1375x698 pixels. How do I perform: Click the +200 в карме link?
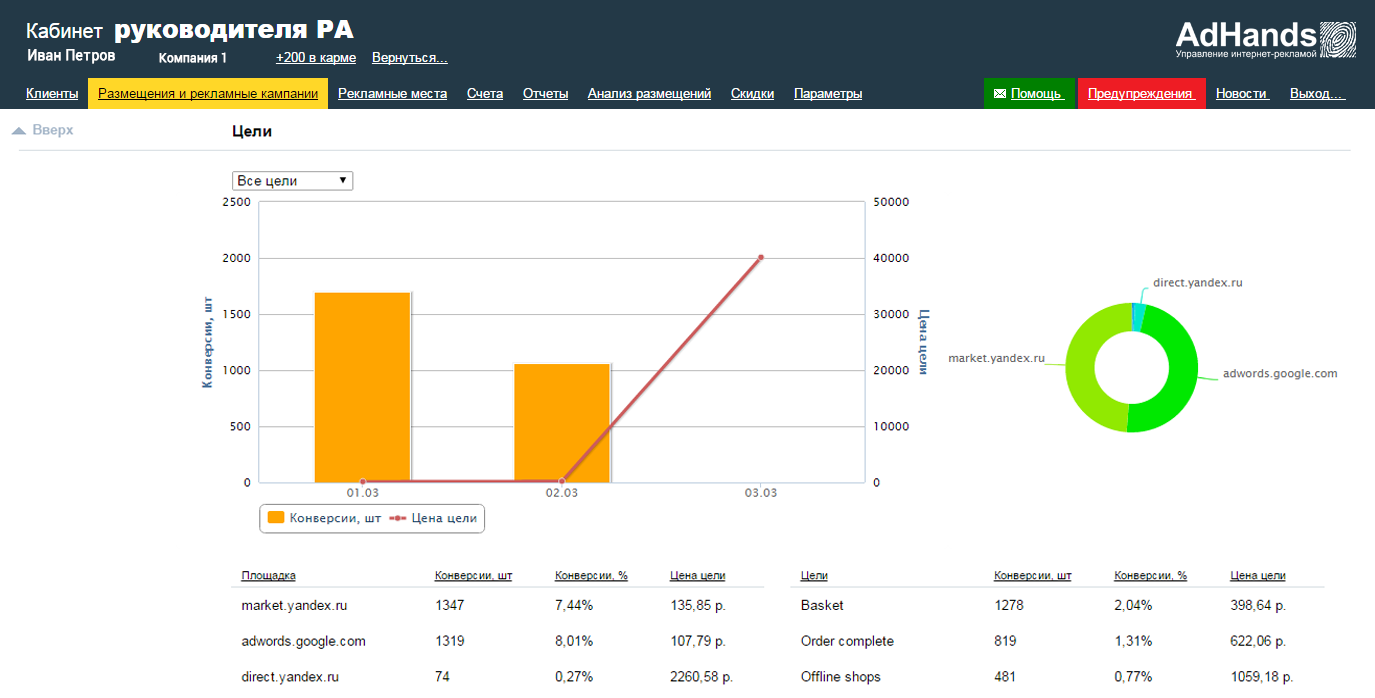coord(316,58)
